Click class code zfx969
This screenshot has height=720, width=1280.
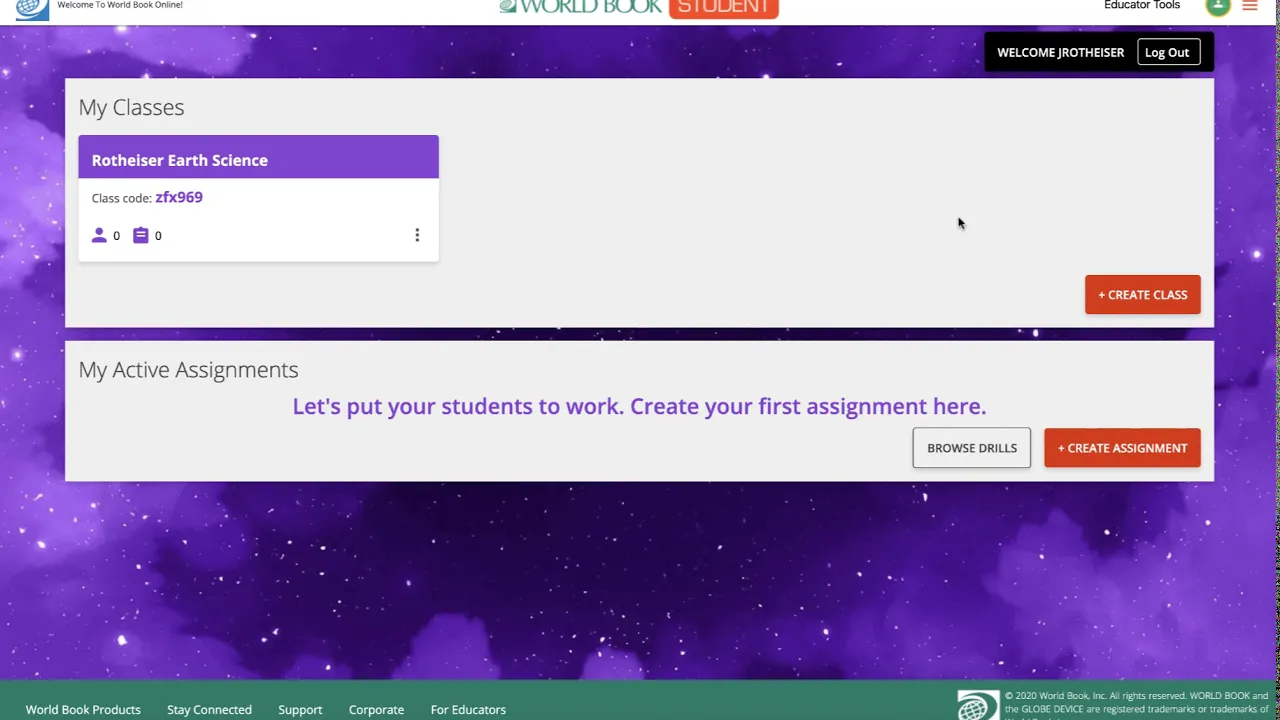pyautogui.click(x=179, y=197)
